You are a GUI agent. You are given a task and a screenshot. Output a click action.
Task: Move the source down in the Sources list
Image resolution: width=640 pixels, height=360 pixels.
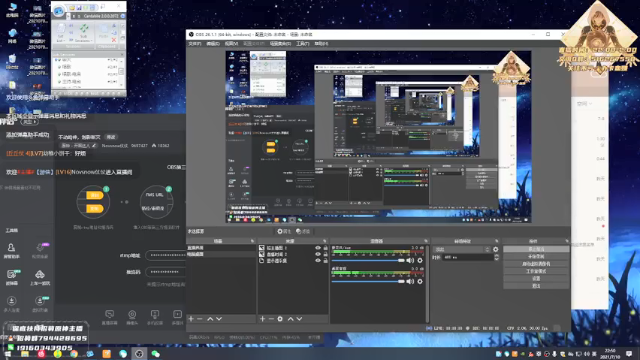(x=299, y=319)
